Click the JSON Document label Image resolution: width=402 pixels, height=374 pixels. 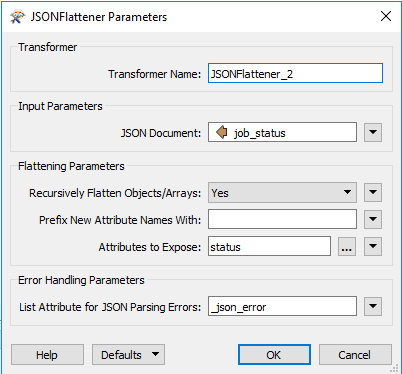161,133
